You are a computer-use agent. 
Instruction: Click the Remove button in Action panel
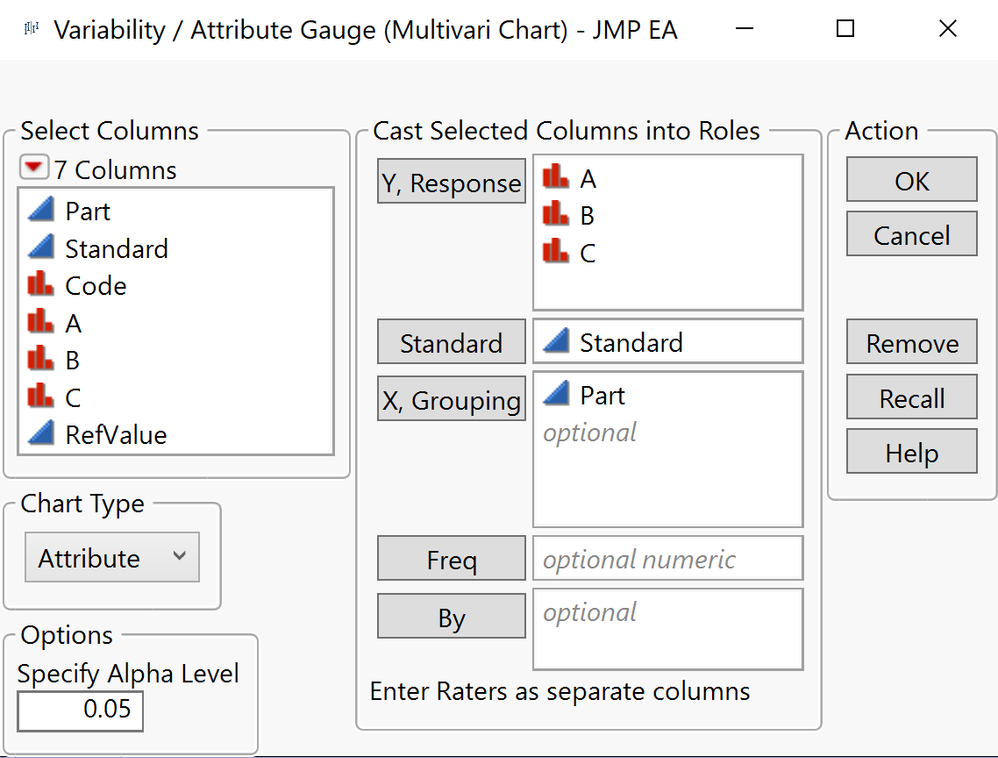911,342
